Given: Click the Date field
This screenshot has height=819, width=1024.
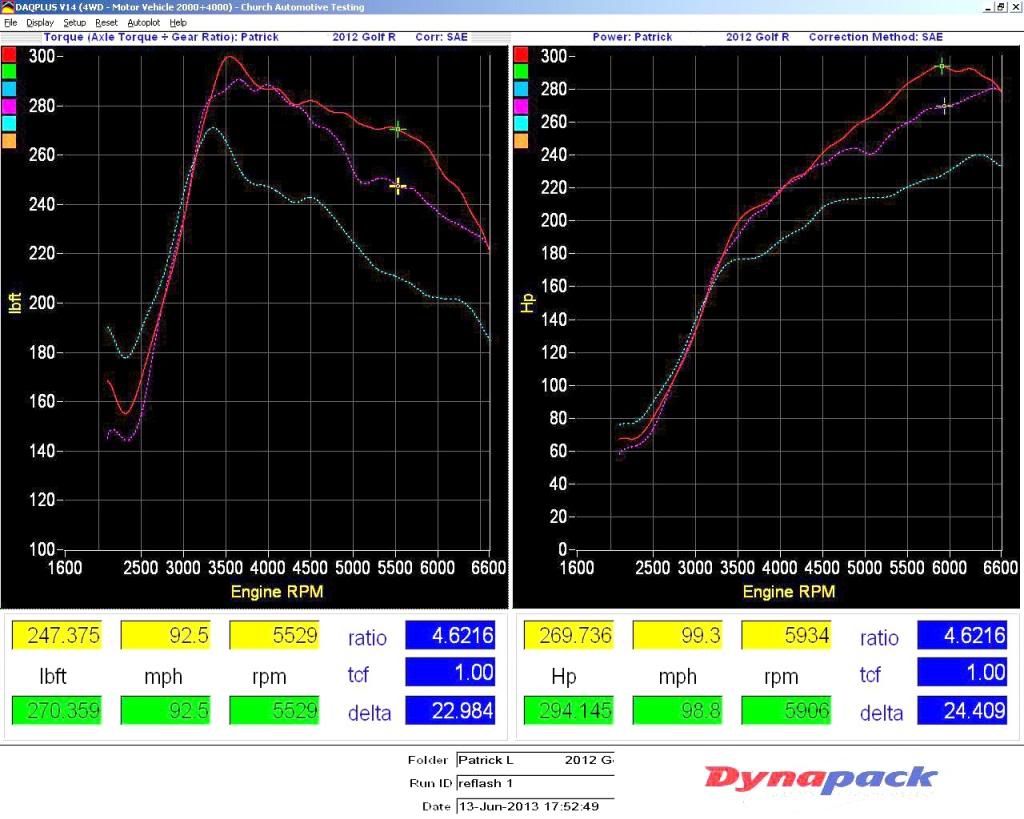Looking at the screenshot, I should pyautogui.click(x=536, y=807).
